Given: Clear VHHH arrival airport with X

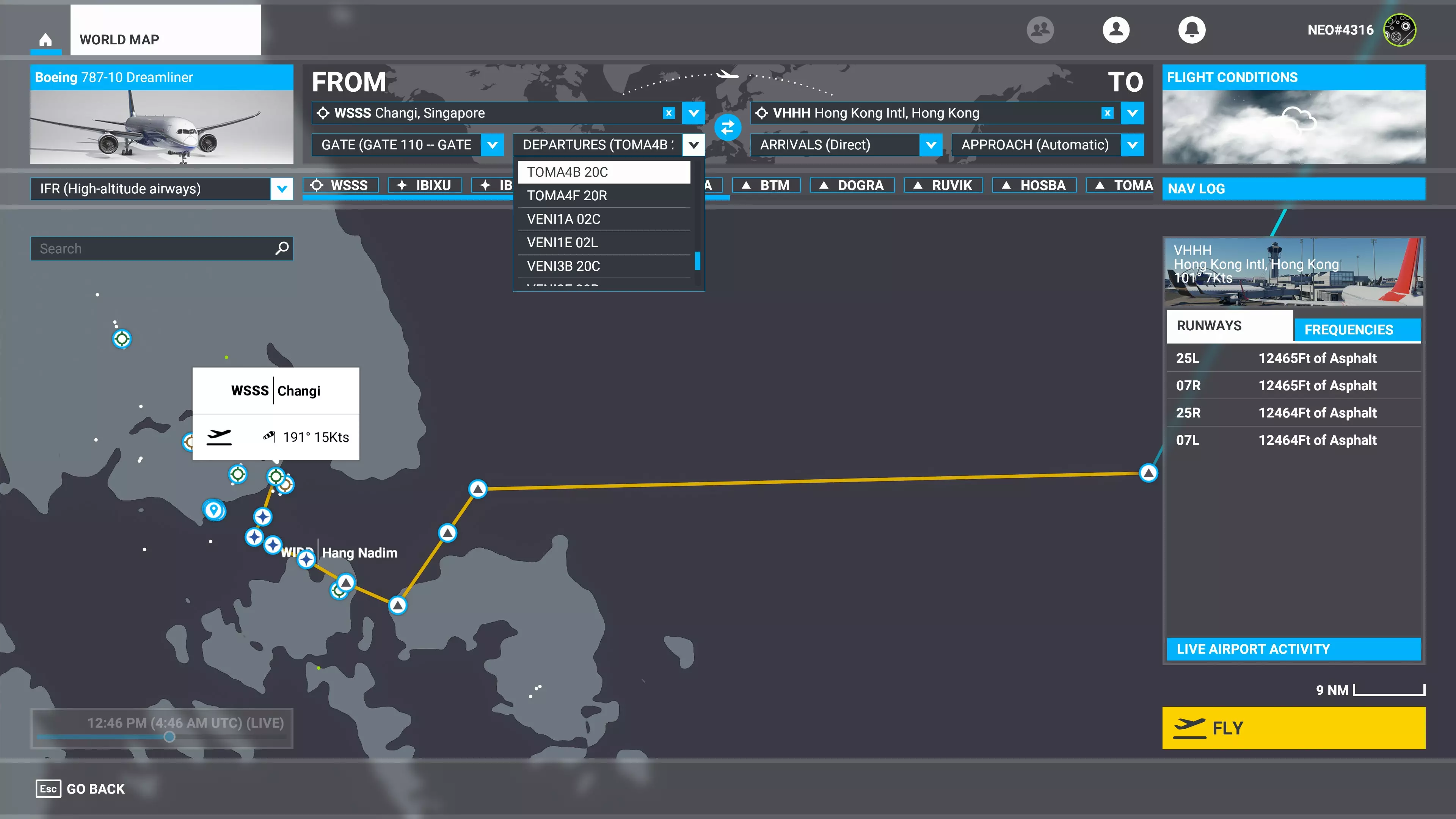Looking at the screenshot, I should (x=1107, y=113).
